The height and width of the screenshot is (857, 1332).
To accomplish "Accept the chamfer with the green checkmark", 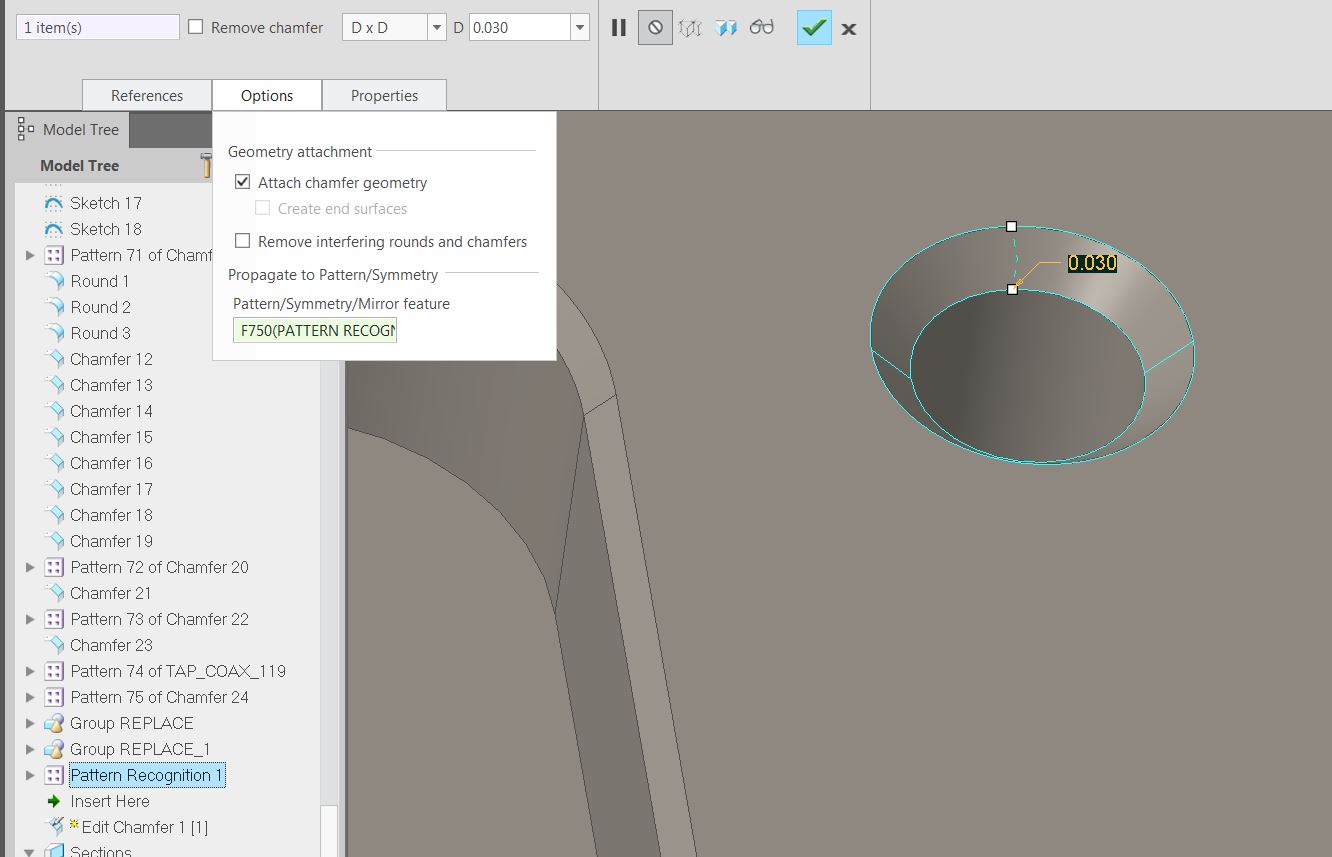I will tap(813, 27).
